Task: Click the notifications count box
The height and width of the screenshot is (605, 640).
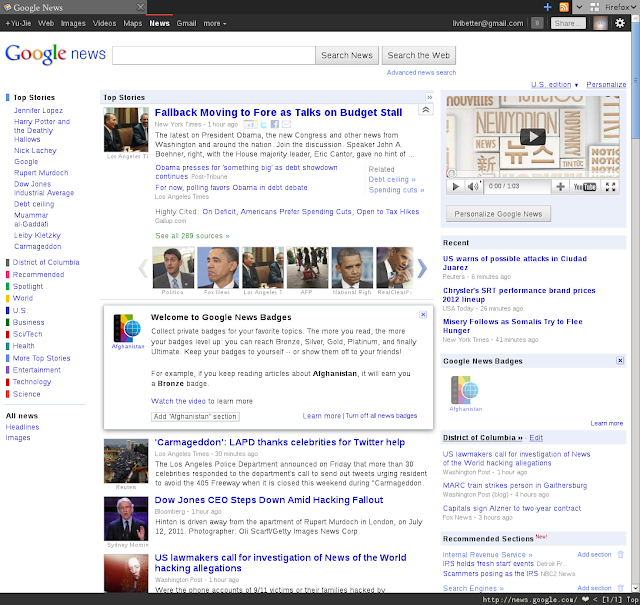Action: point(537,23)
